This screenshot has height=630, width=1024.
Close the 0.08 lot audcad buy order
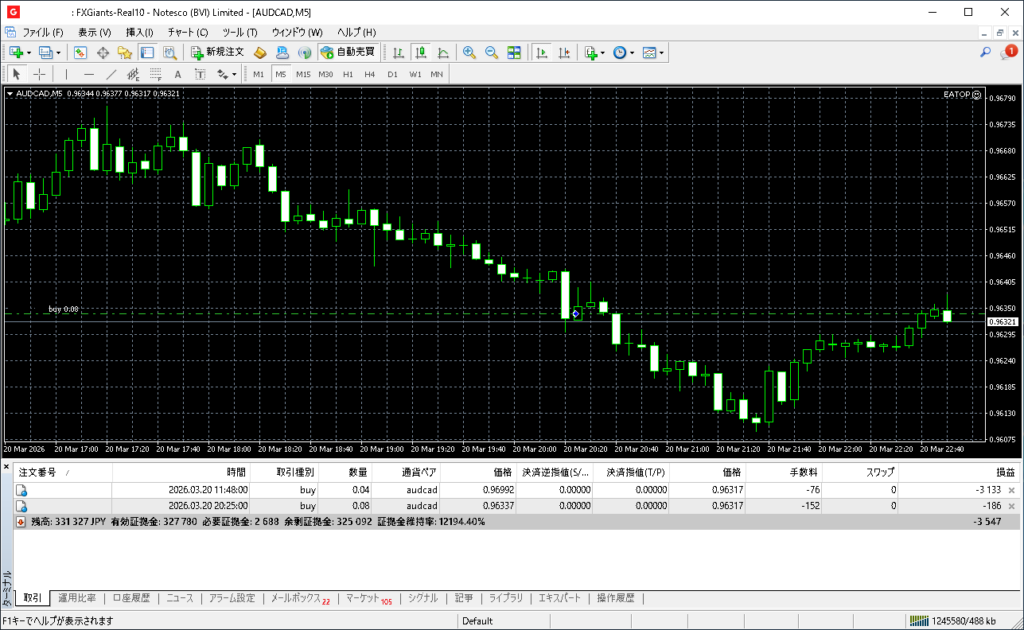1011,507
